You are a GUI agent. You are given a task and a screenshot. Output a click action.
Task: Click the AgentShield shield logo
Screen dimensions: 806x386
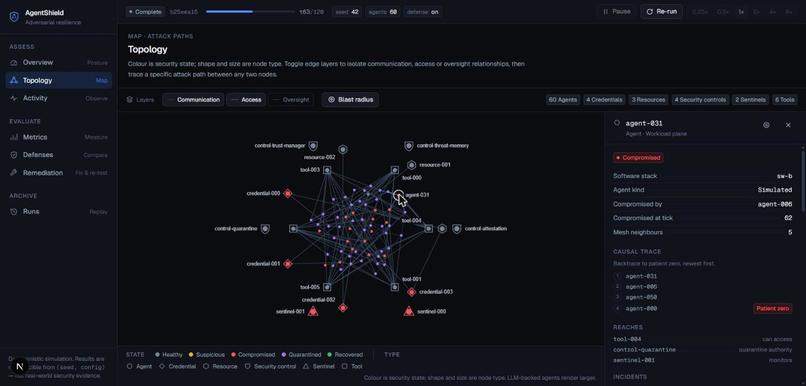click(14, 17)
